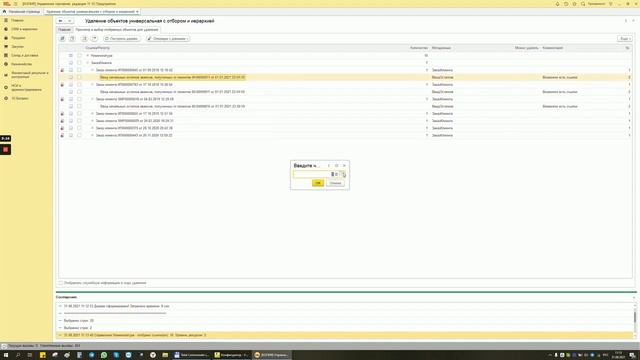This screenshot has width=640, height=360.
Task: Open the main menu icon beside 1C logo
Action: click(x=16, y=4)
